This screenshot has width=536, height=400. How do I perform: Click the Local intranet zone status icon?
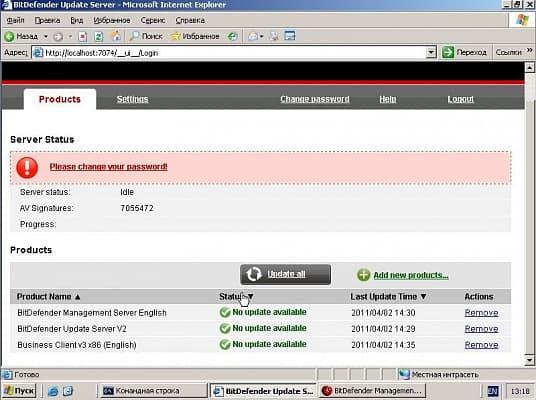tap(404, 374)
